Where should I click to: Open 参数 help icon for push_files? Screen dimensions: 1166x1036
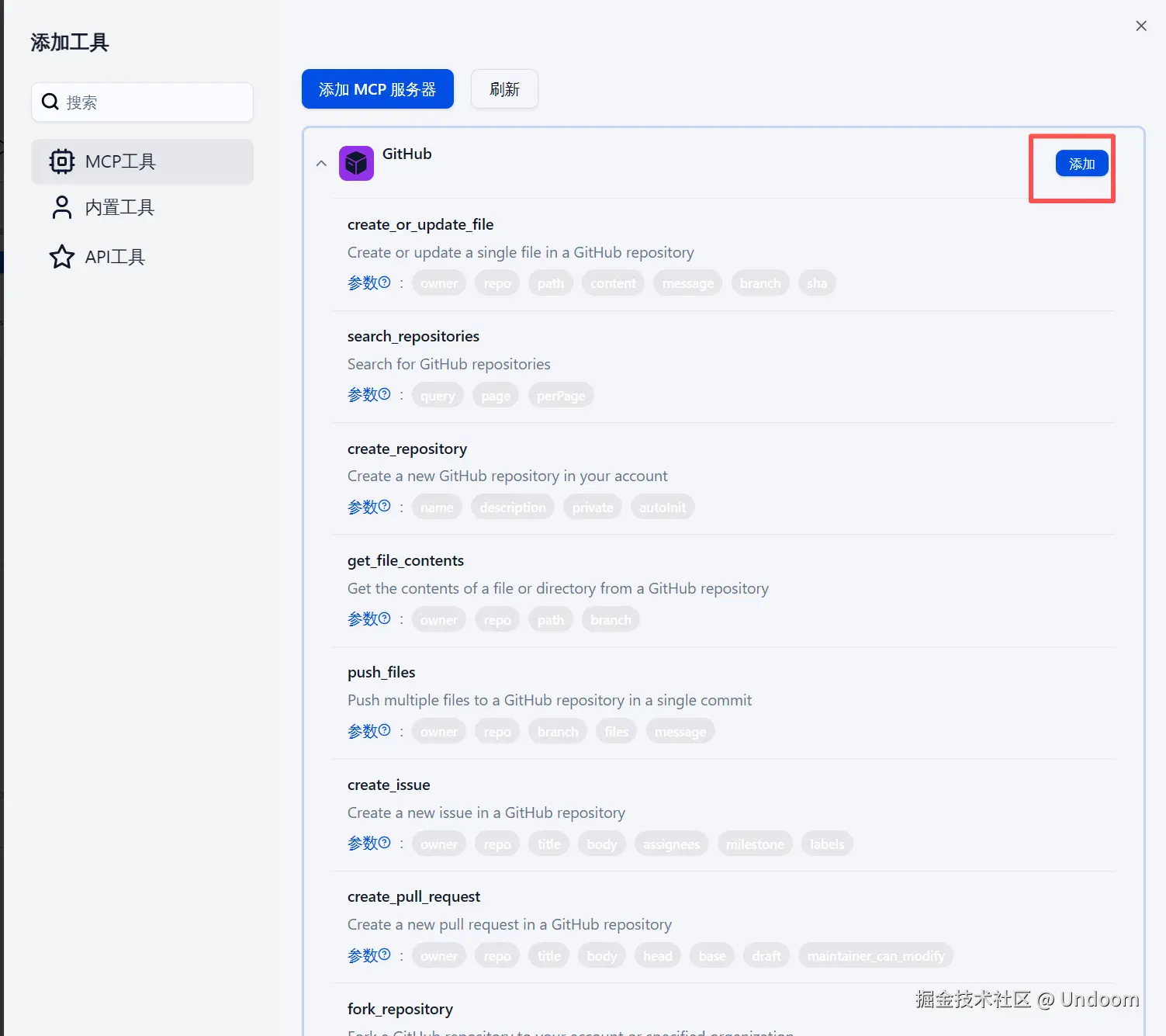pyautogui.click(x=385, y=730)
